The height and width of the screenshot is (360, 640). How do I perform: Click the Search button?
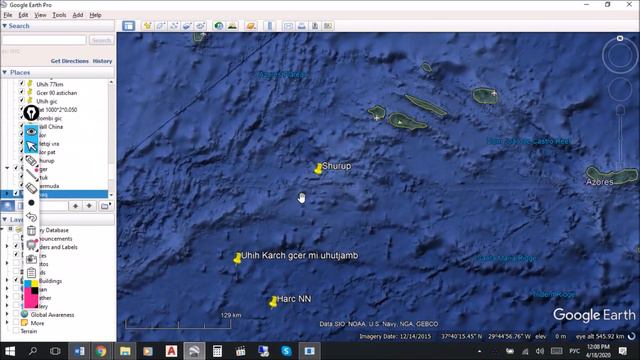[x=101, y=40]
